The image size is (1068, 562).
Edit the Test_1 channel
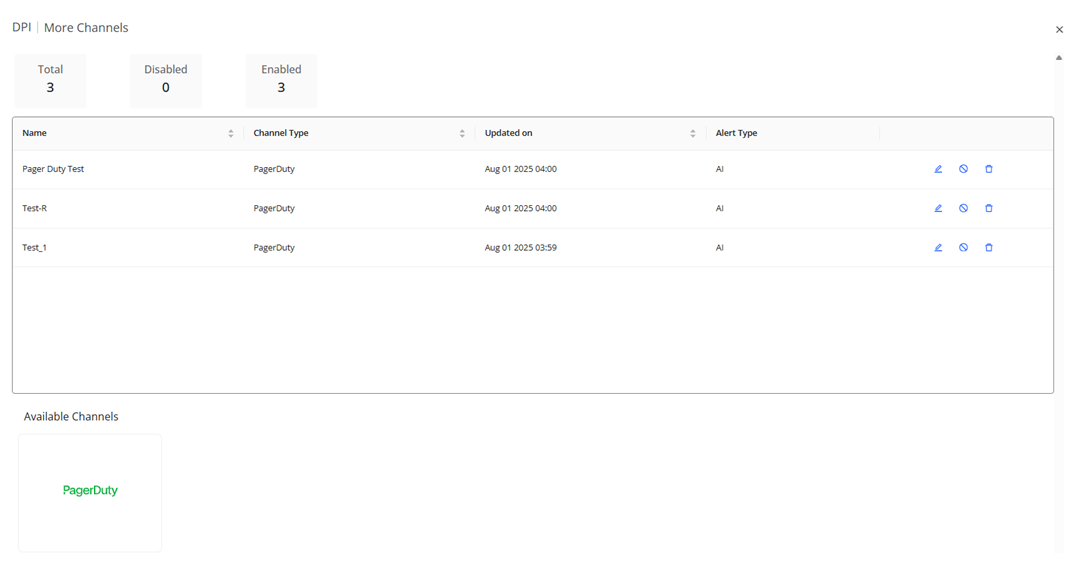tap(938, 247)
